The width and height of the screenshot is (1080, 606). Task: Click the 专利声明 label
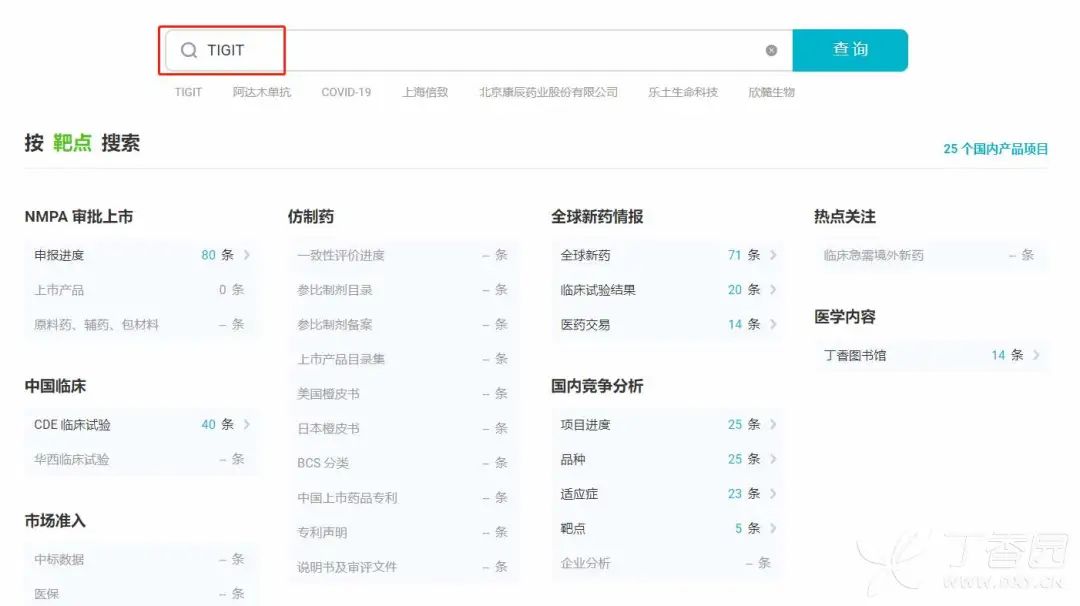322,532
